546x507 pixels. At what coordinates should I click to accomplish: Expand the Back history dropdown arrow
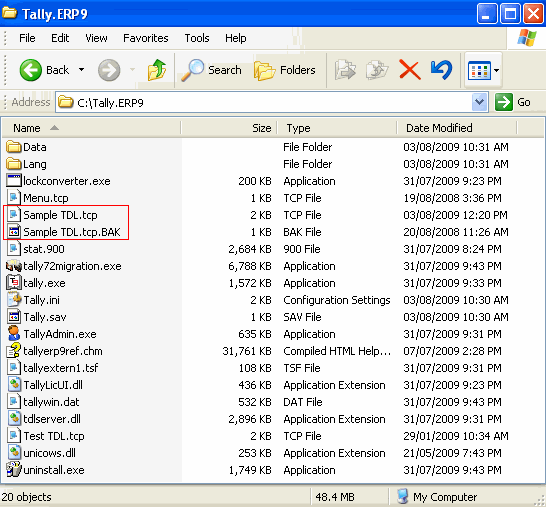click(x=81, y=70)
